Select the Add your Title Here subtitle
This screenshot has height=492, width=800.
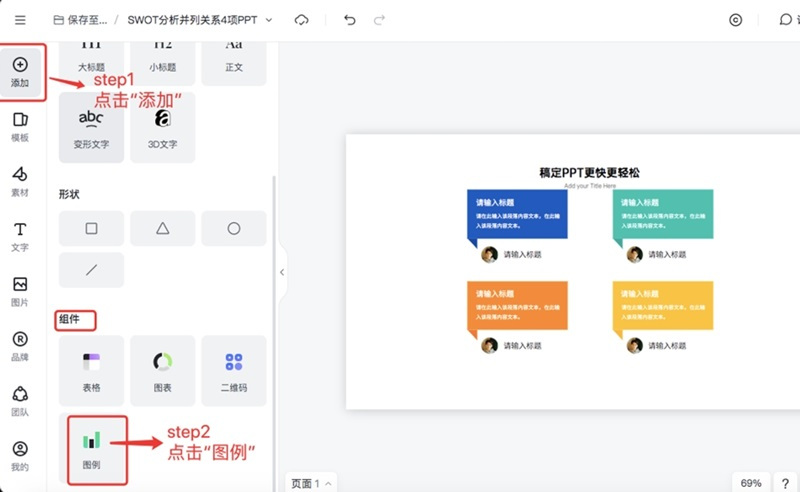coord(590,186)
